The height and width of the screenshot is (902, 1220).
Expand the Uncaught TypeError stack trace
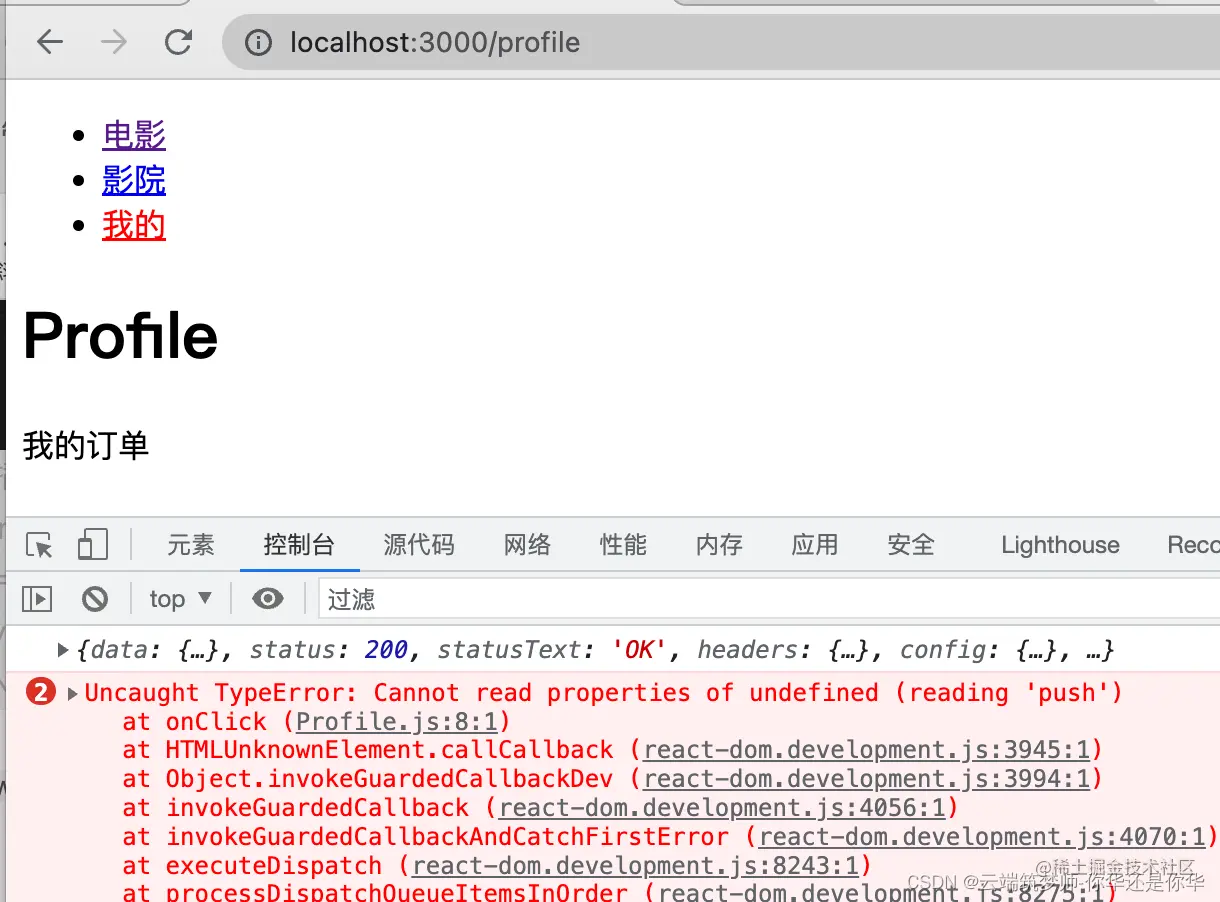coord(72,693)
